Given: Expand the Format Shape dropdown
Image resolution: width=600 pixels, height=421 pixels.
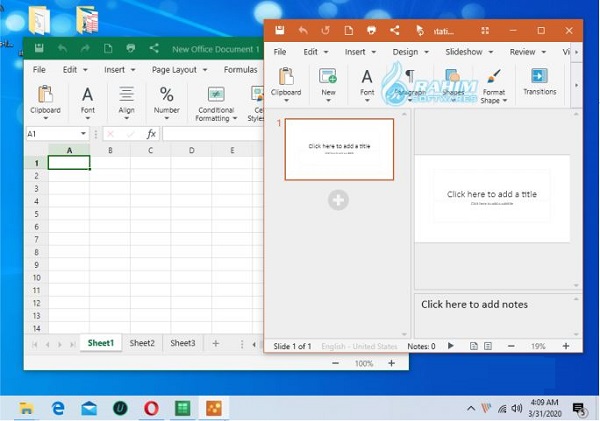Looking at the screenshot, I should coord(492,100).
